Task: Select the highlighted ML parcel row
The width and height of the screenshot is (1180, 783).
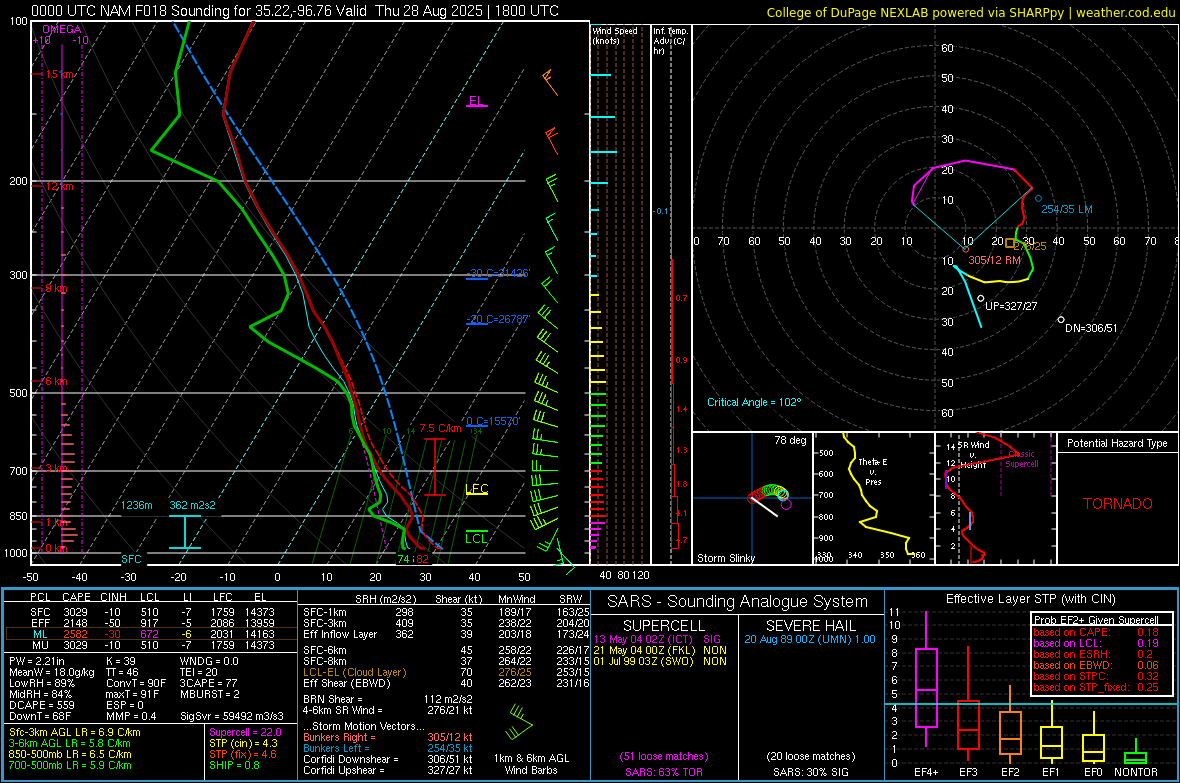Action: click(x=151, y=634)
